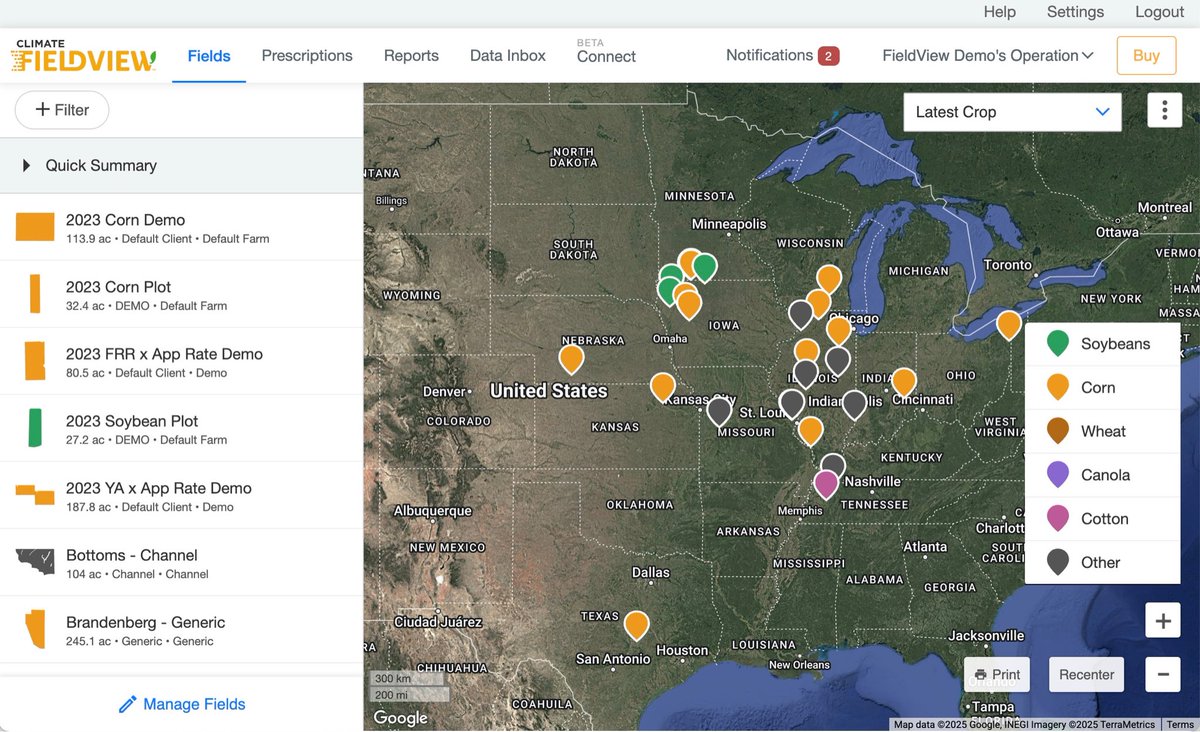The width and height of the screenshot is (1200, 732).
Task: Open the Latest Crop layer dropdown
Action: pyautogui.click(x=1012, y=112)
